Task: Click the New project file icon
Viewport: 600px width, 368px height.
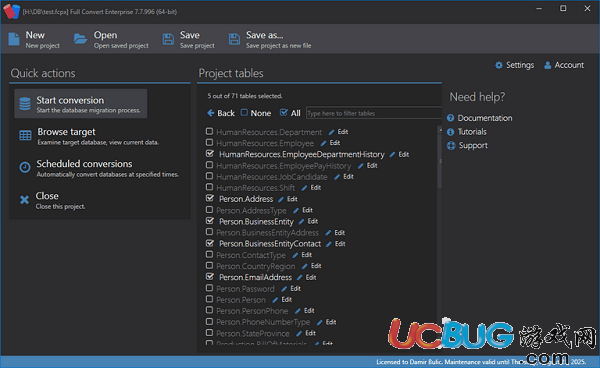Action: tap(14, 39)
